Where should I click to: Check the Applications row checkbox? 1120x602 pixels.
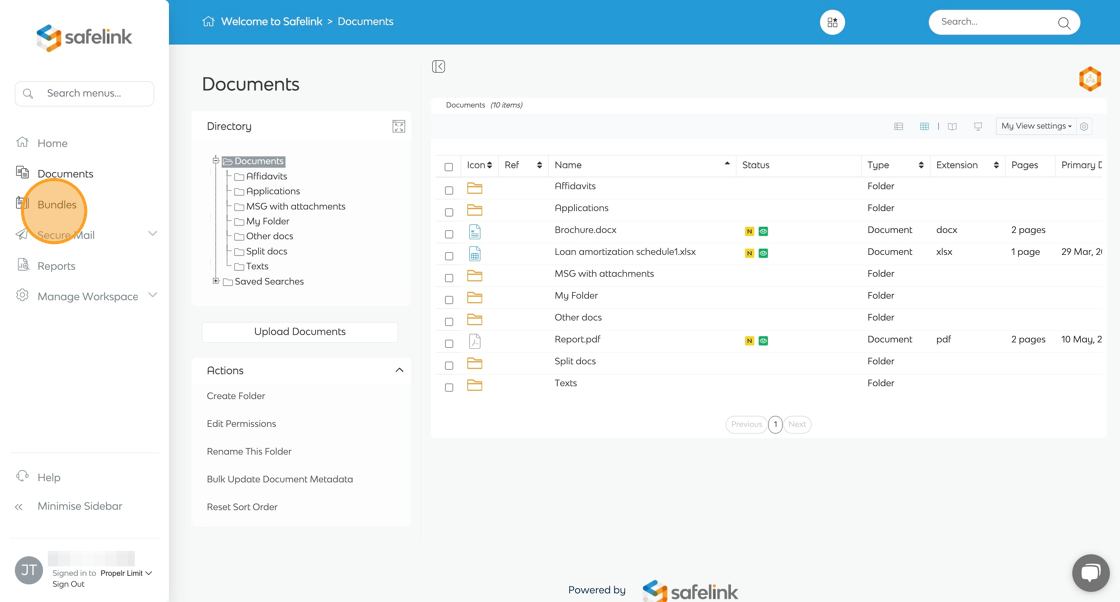(x=449, y=212)
